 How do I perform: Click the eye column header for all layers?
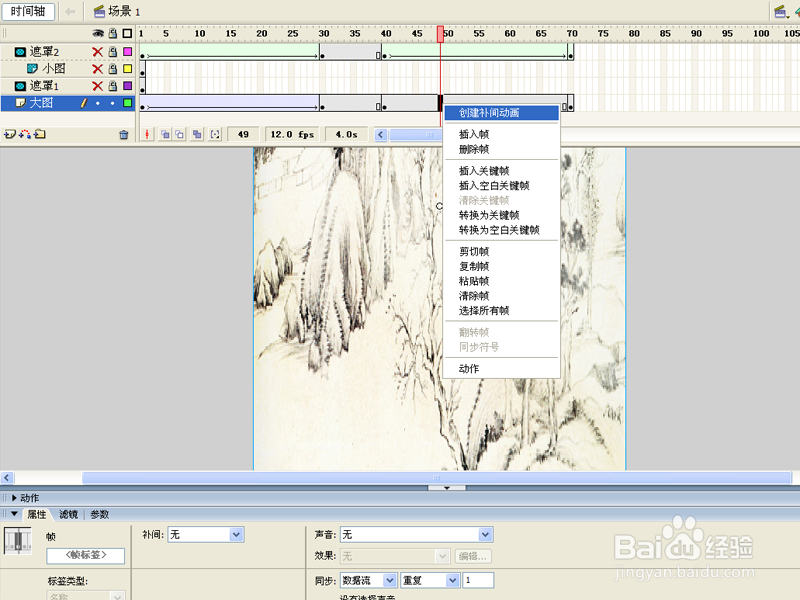[97, 34]
